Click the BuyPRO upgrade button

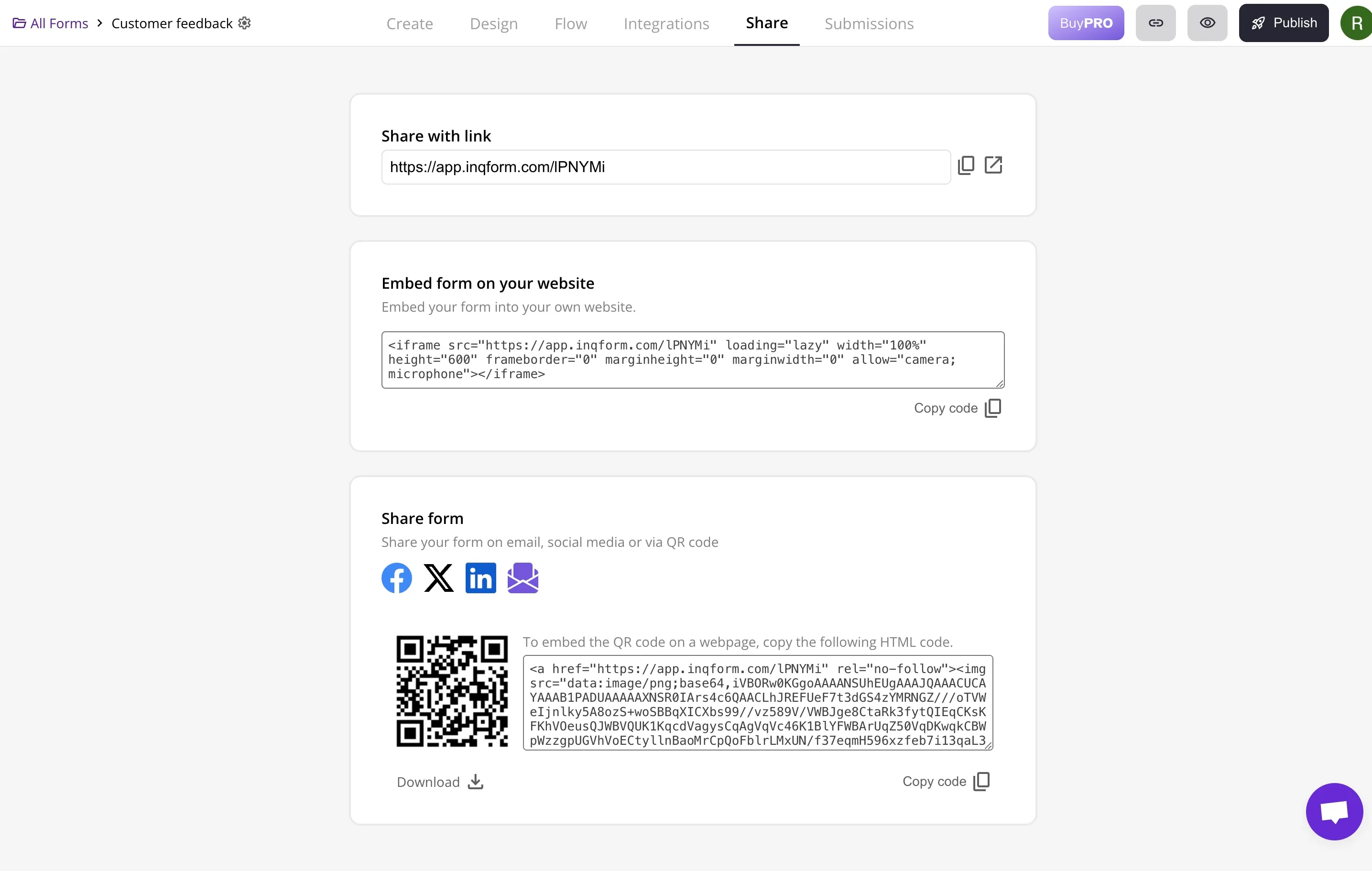[1086, 23]
